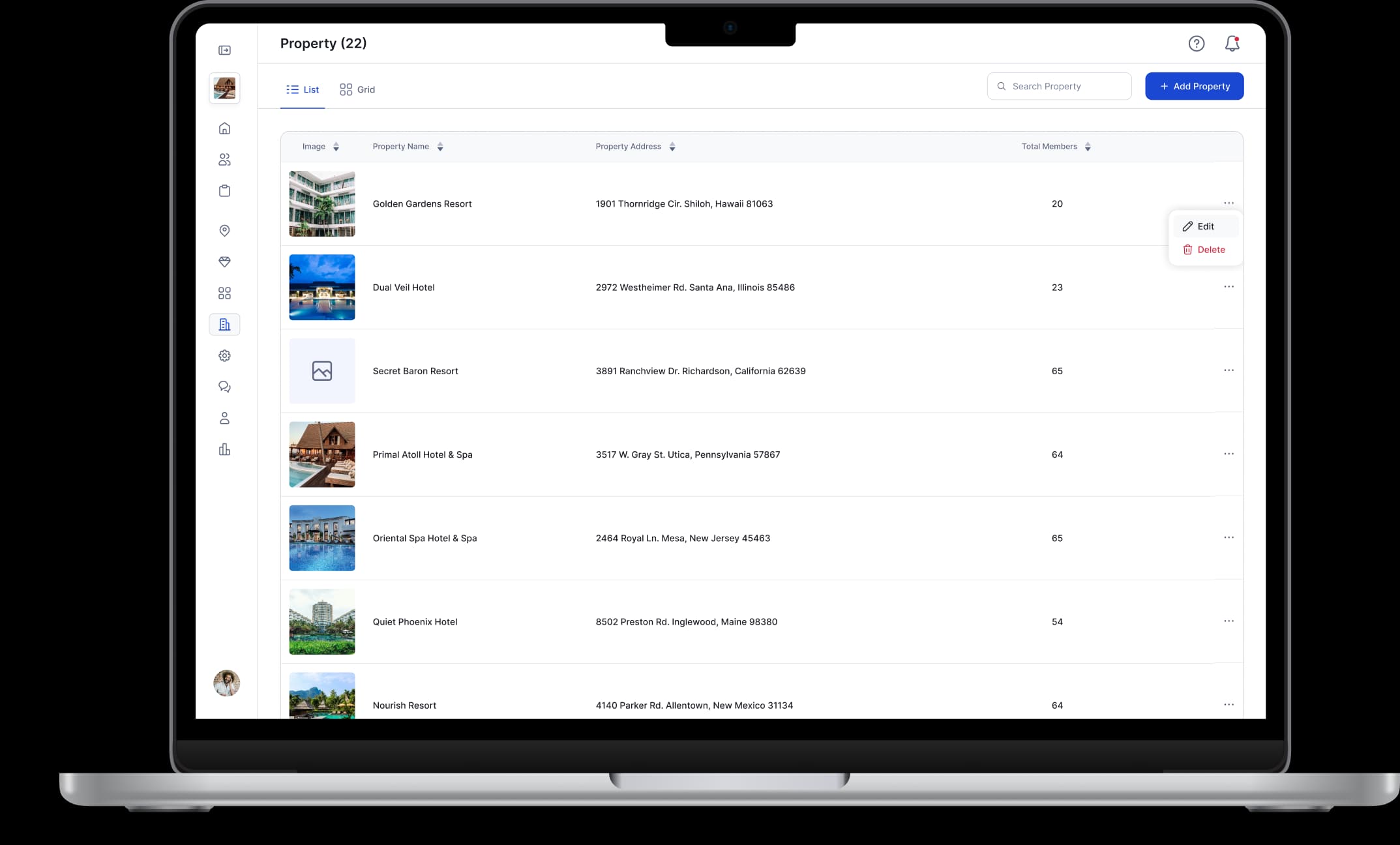Open the Tasks clipboard icon in sidebar
This screenshot has height=845, width=1400.
(224, 191)
